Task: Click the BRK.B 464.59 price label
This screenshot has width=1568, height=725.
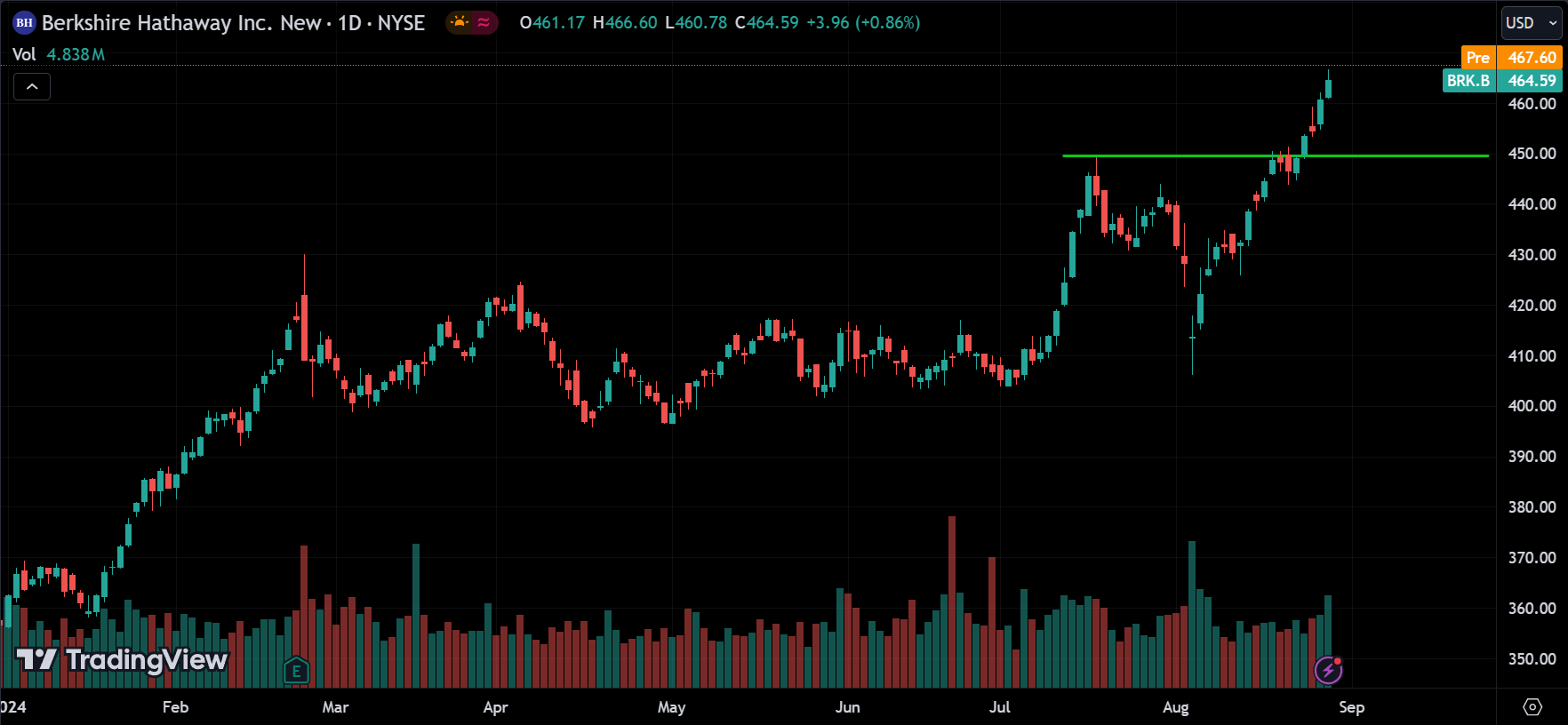Action: [x=1502, y=81]
